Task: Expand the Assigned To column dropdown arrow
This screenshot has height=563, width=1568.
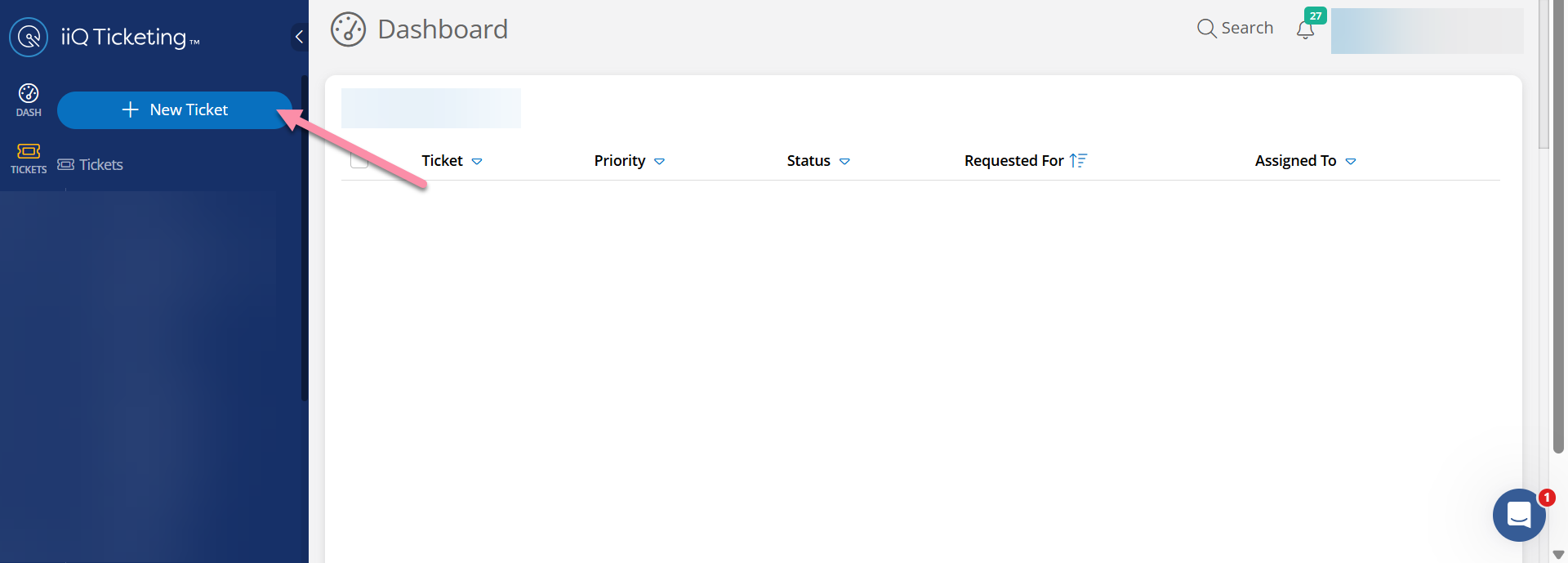Action: coord(1351,162)
